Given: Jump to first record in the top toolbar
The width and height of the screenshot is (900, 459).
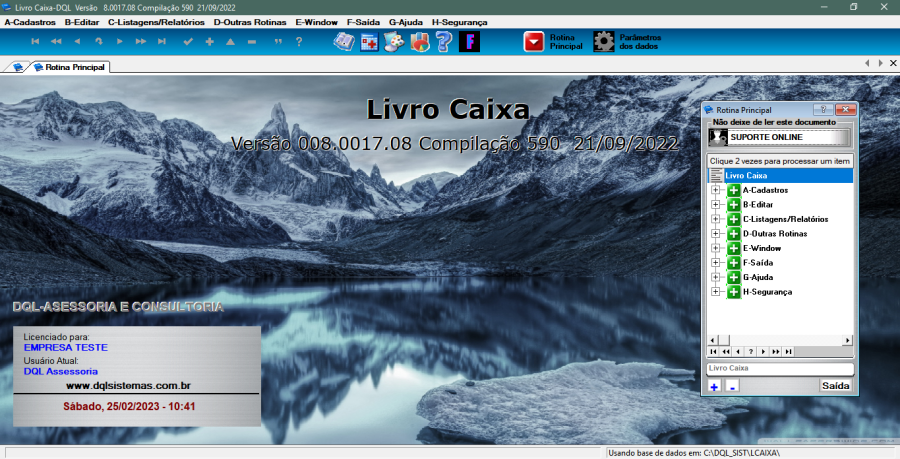Looking at the screenshot, I should click(36, 42).
